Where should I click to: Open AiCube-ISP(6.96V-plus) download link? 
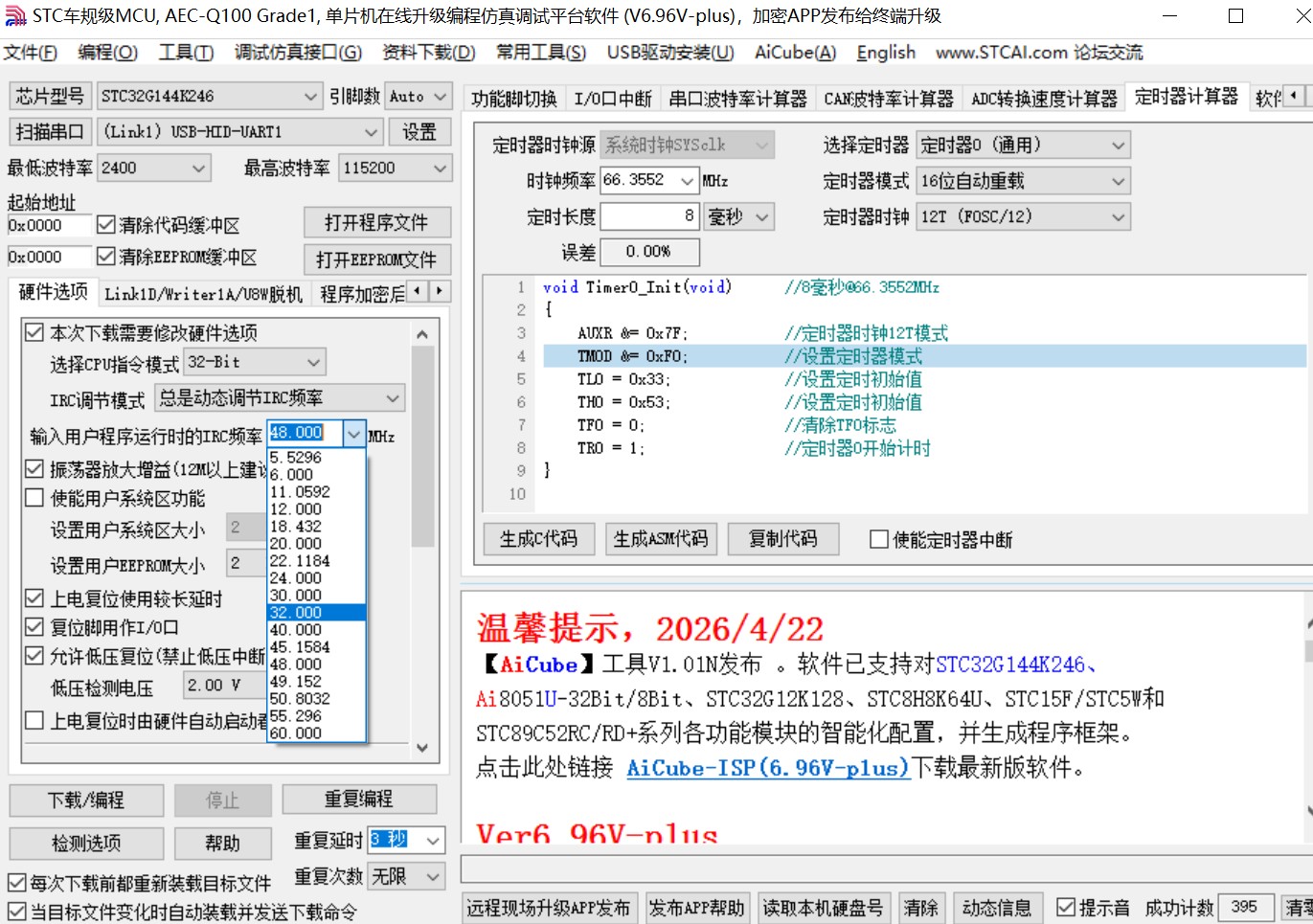tap(768, 768)
